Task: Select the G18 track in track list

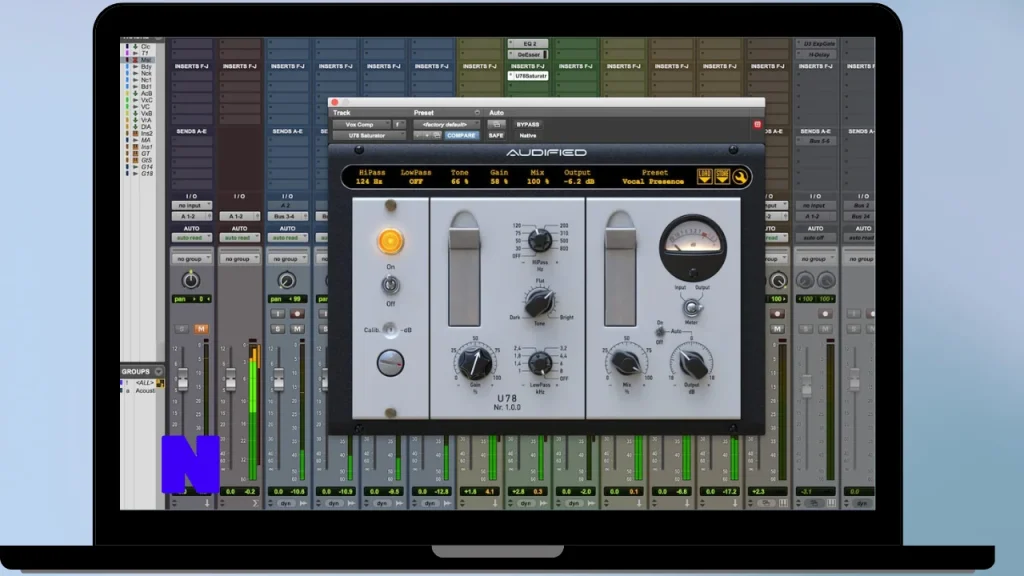Action: pos(147,174)
